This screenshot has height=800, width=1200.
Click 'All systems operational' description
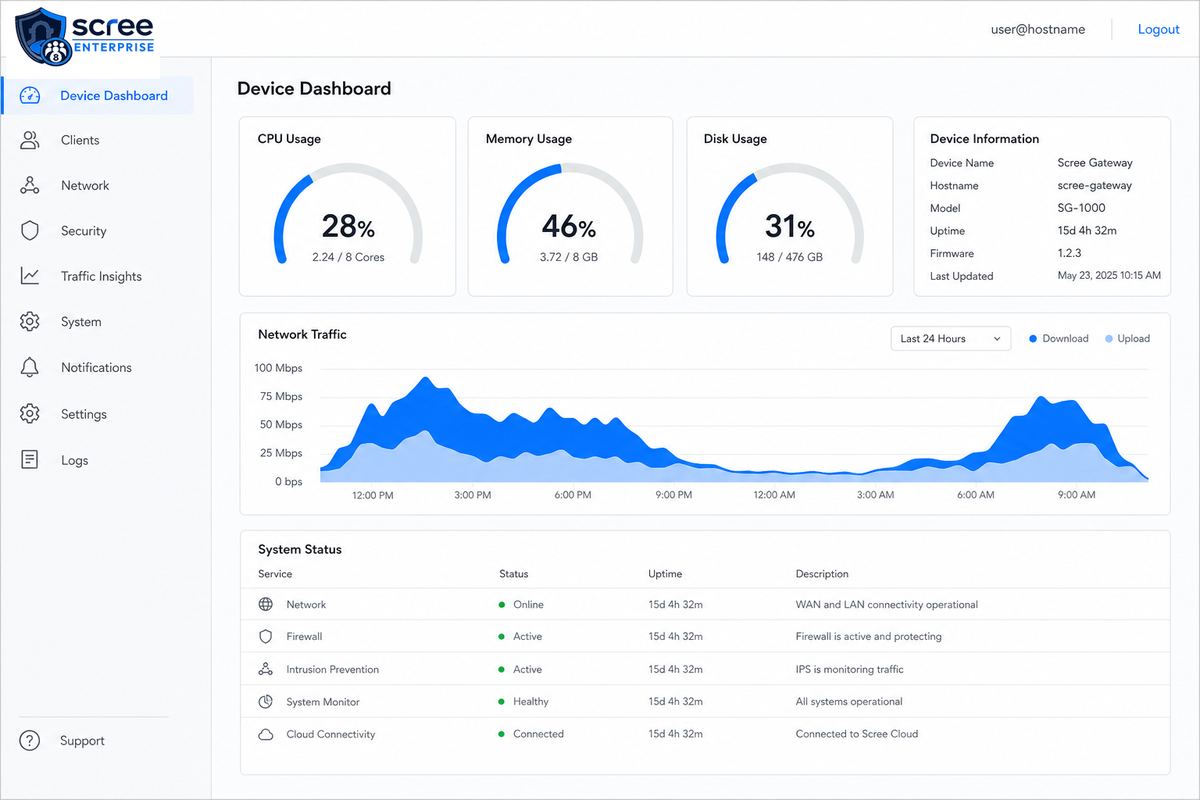[849, 702]
